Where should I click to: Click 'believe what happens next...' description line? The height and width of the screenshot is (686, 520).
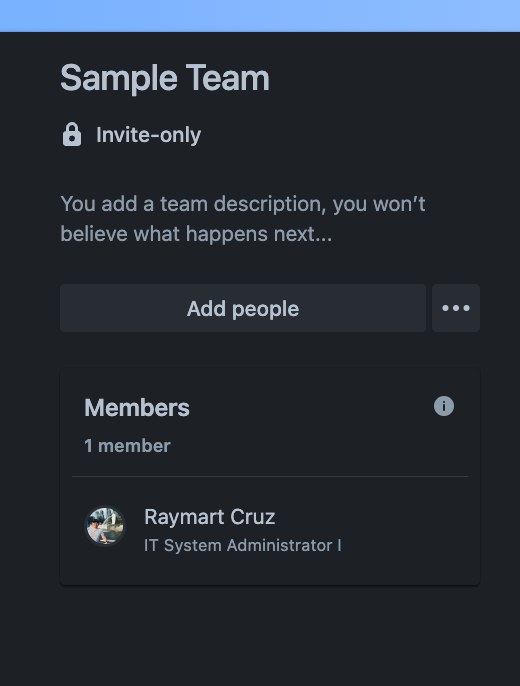tap(196, 234)
